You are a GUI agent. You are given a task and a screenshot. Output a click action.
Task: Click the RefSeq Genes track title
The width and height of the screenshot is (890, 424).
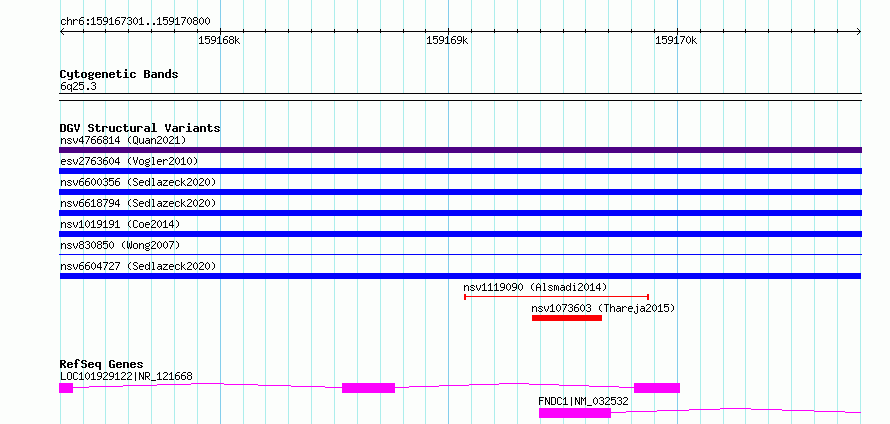click(101, 364)
